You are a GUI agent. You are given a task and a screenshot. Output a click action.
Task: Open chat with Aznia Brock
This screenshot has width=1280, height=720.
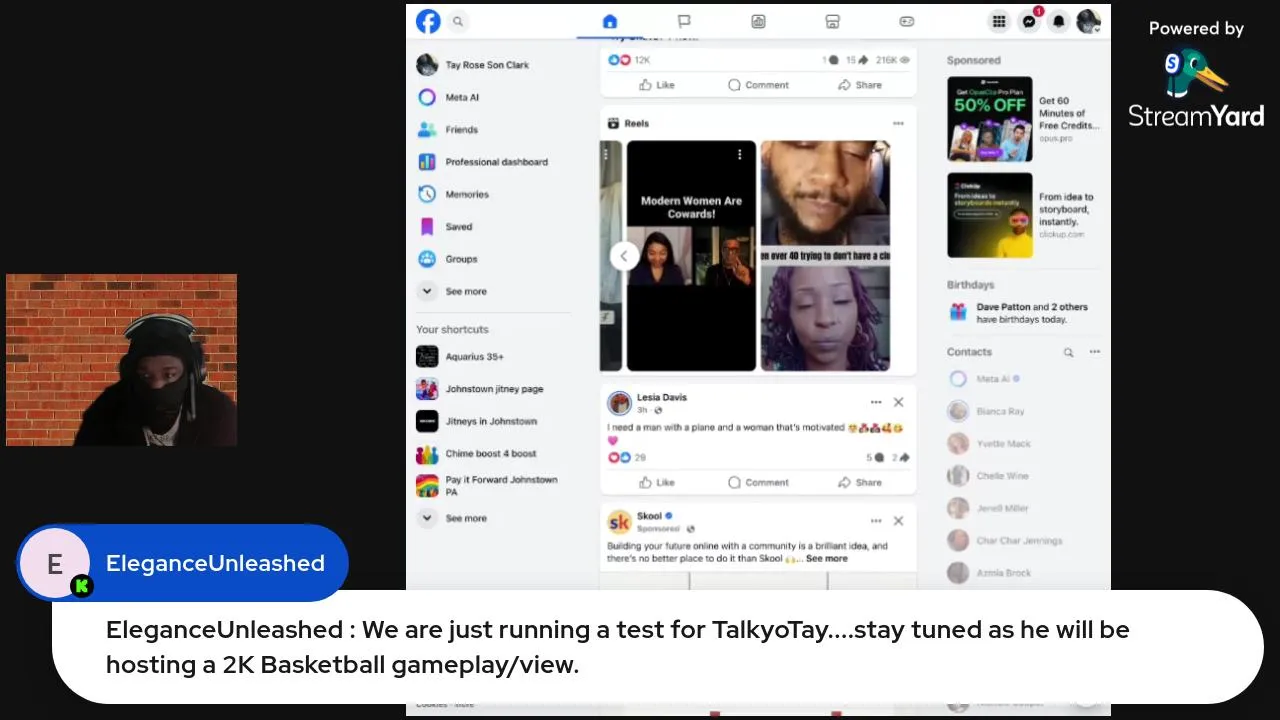[x=990, y=573]
